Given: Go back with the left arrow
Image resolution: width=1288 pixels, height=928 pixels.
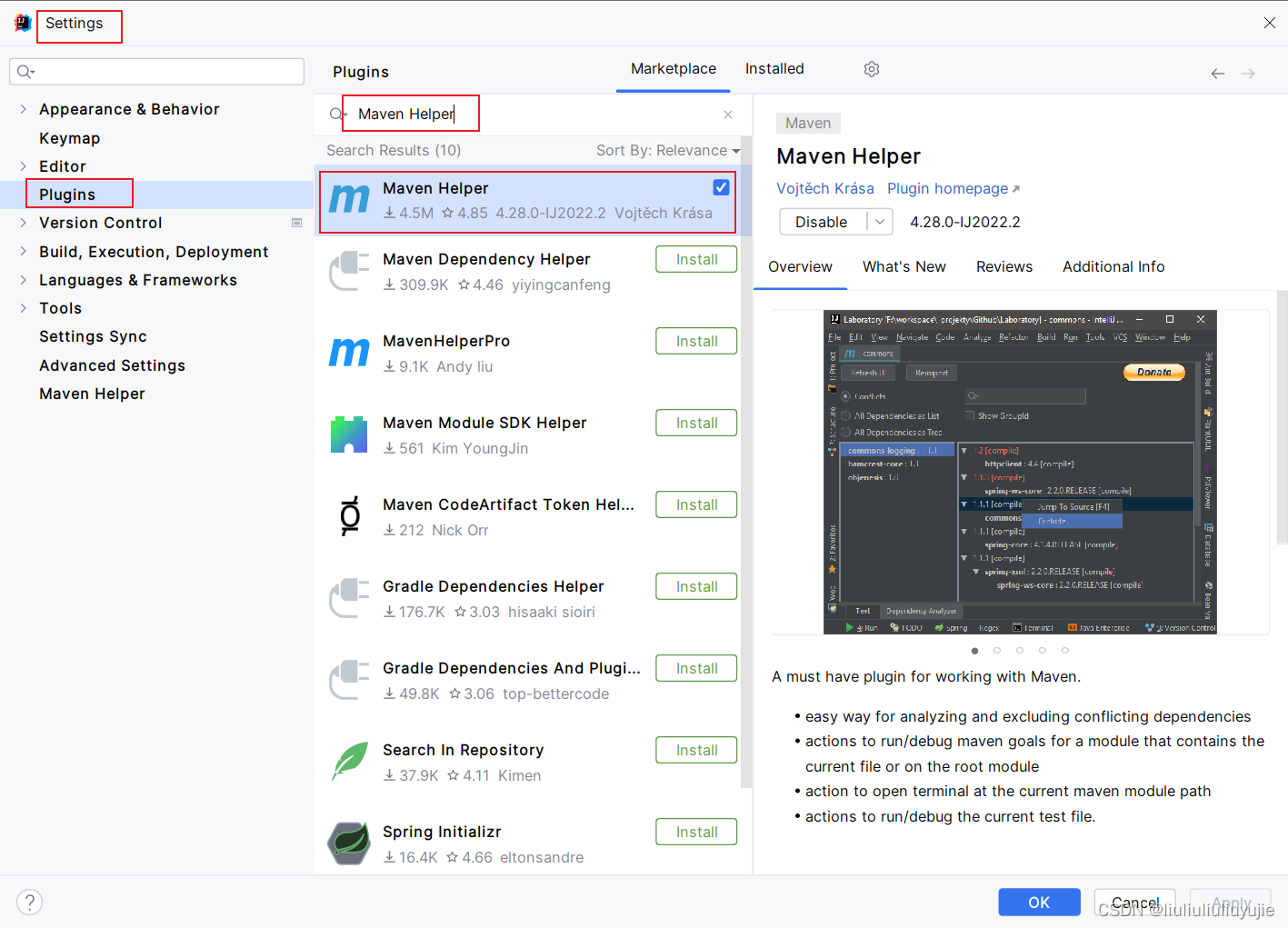Looking at the screenshot, I should click(x=1218, y=74).
